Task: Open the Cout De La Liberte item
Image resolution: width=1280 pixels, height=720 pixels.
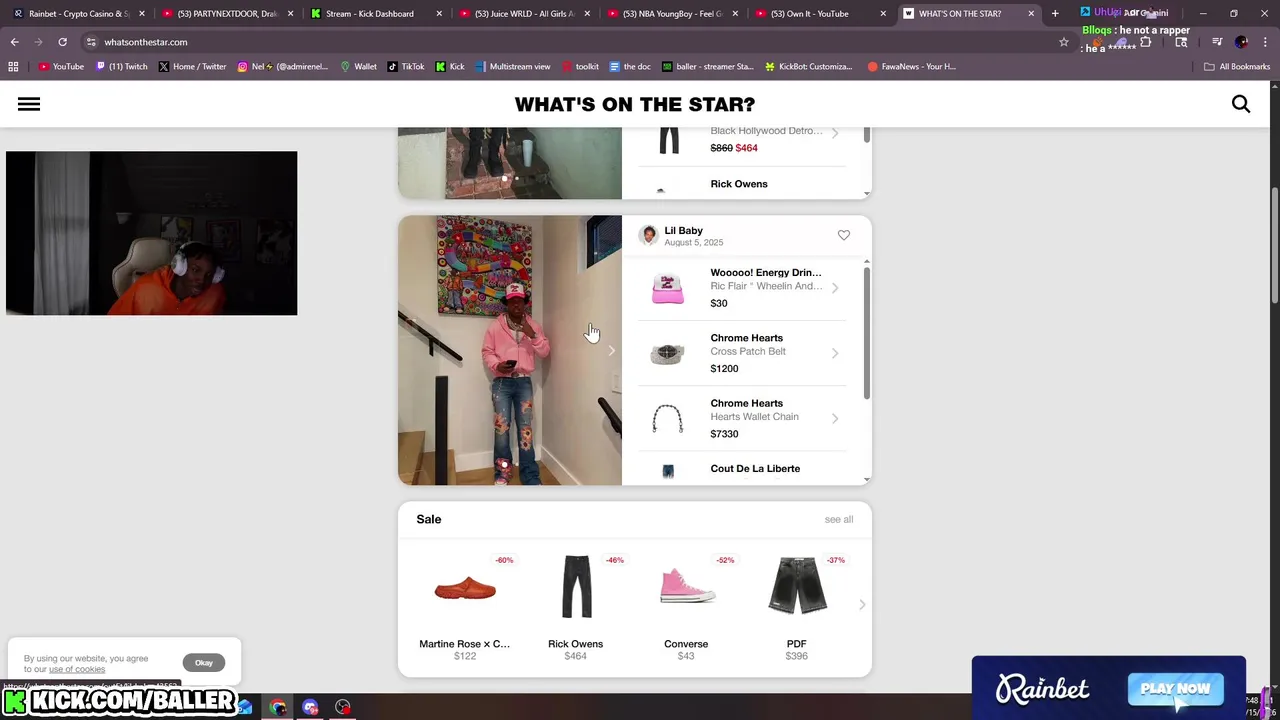Action: pyautogui.click(x=740, y=470)
